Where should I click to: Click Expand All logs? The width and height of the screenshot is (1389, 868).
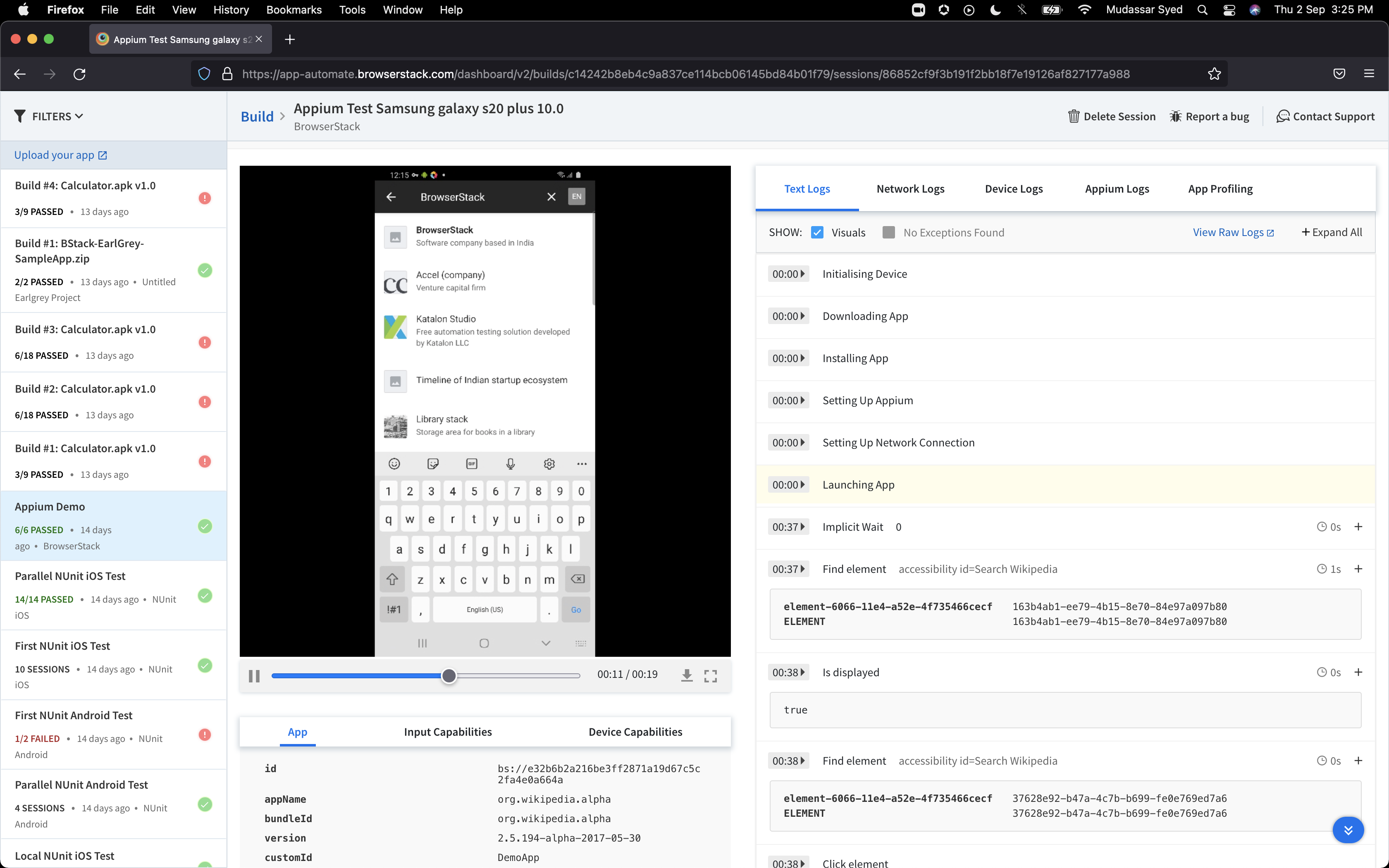click(x=1331, y=232)
